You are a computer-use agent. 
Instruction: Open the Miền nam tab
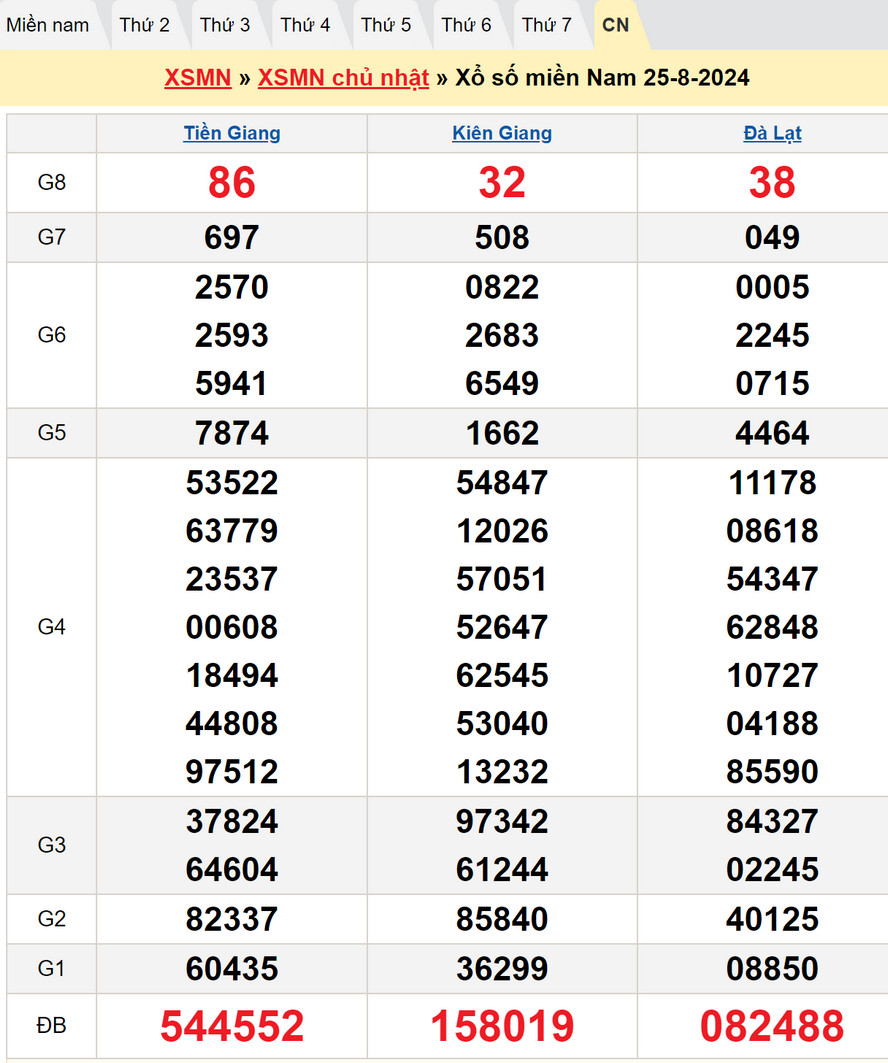pyautogui.click(x=48, y=25)
